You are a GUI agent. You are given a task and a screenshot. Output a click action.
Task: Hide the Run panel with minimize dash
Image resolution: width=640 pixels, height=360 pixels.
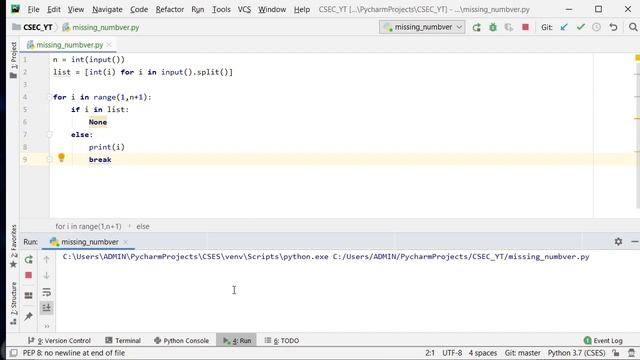[x=634, y=242]
